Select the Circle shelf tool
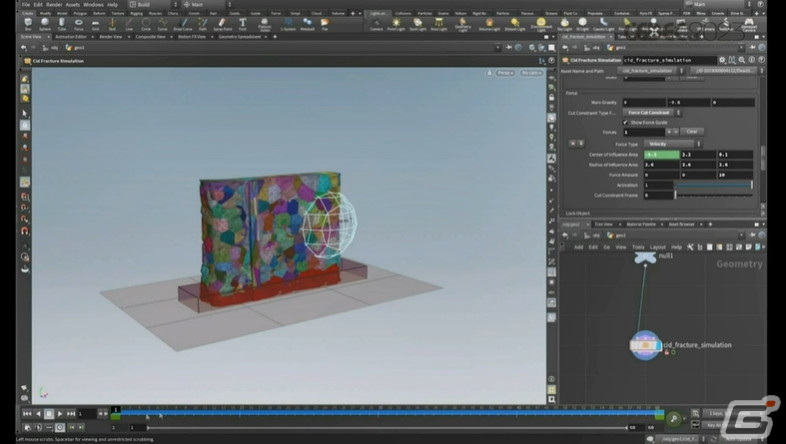The height and width of the screenshot is (444, 786). 146,24
